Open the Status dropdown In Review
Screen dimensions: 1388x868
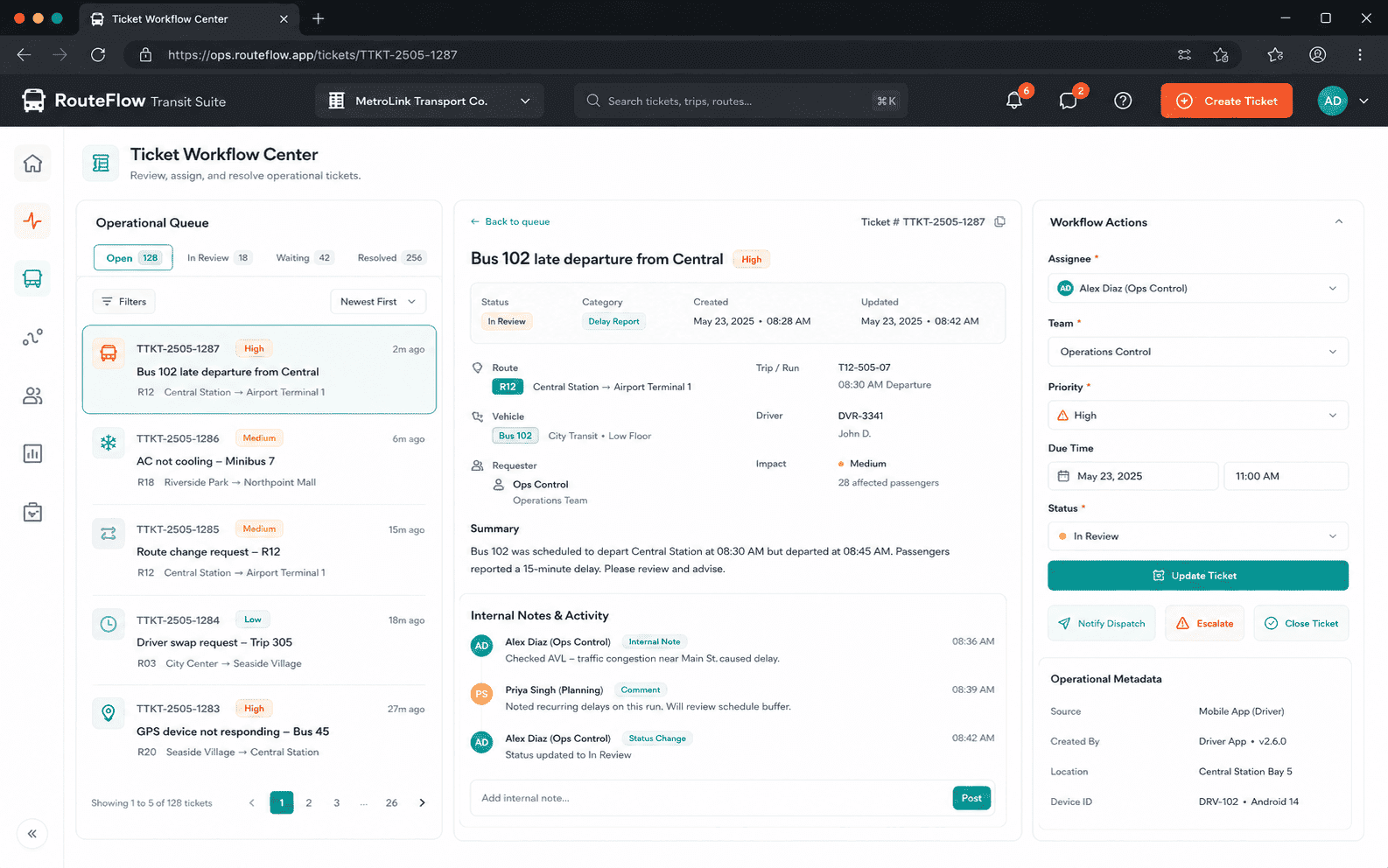1197,536
